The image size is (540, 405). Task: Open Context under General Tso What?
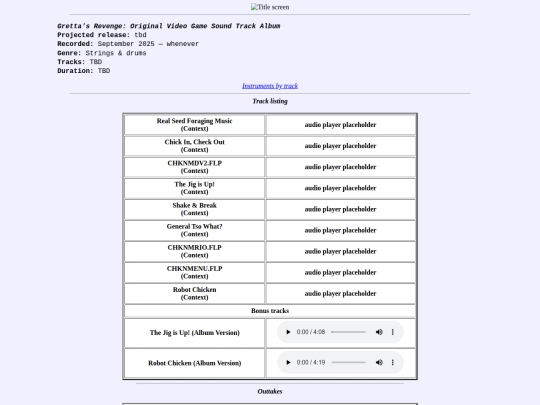[x=195, y=234]
